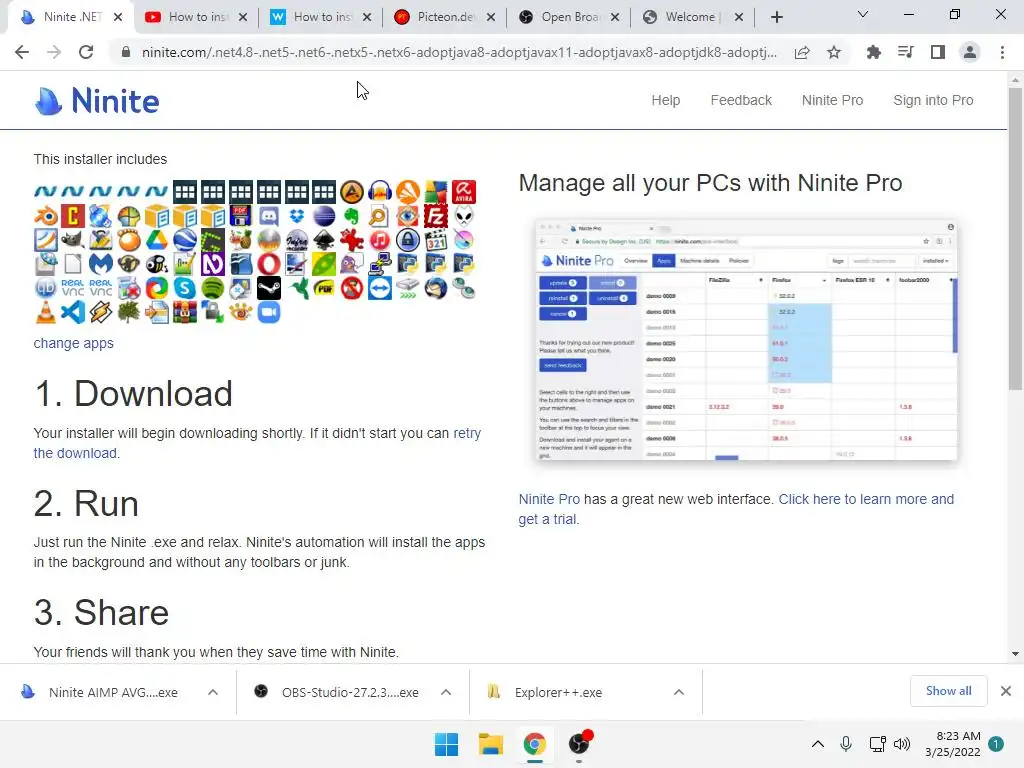Close the downloads bar
The width and height of the screenshot is (1024, 768).
tap(1006, 691)
